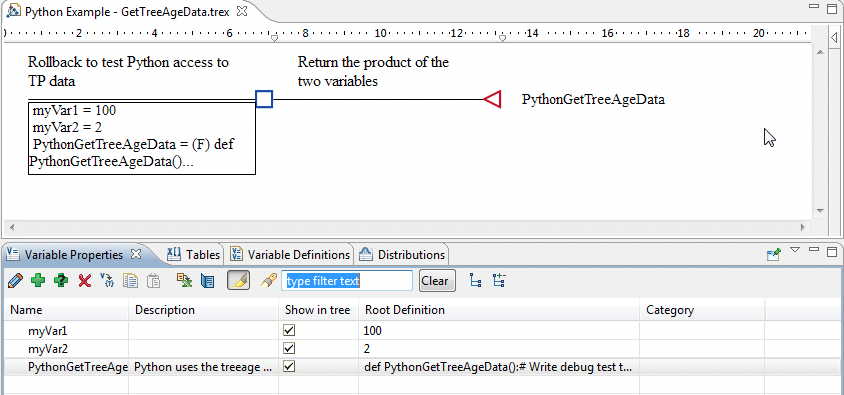
Task: Click the paintbrush filter icon
Action: pyautogui.click(x=268, y=280)
